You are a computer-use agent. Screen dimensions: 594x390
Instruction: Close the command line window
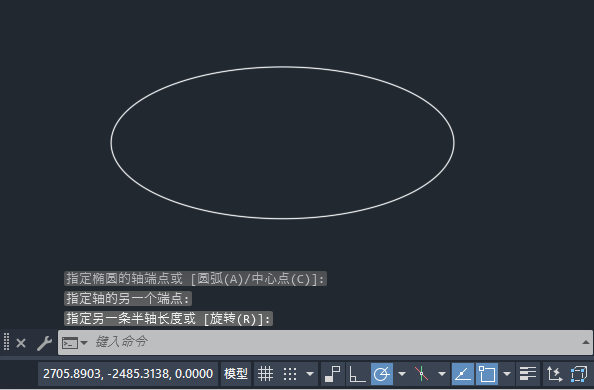coord(21,343)
